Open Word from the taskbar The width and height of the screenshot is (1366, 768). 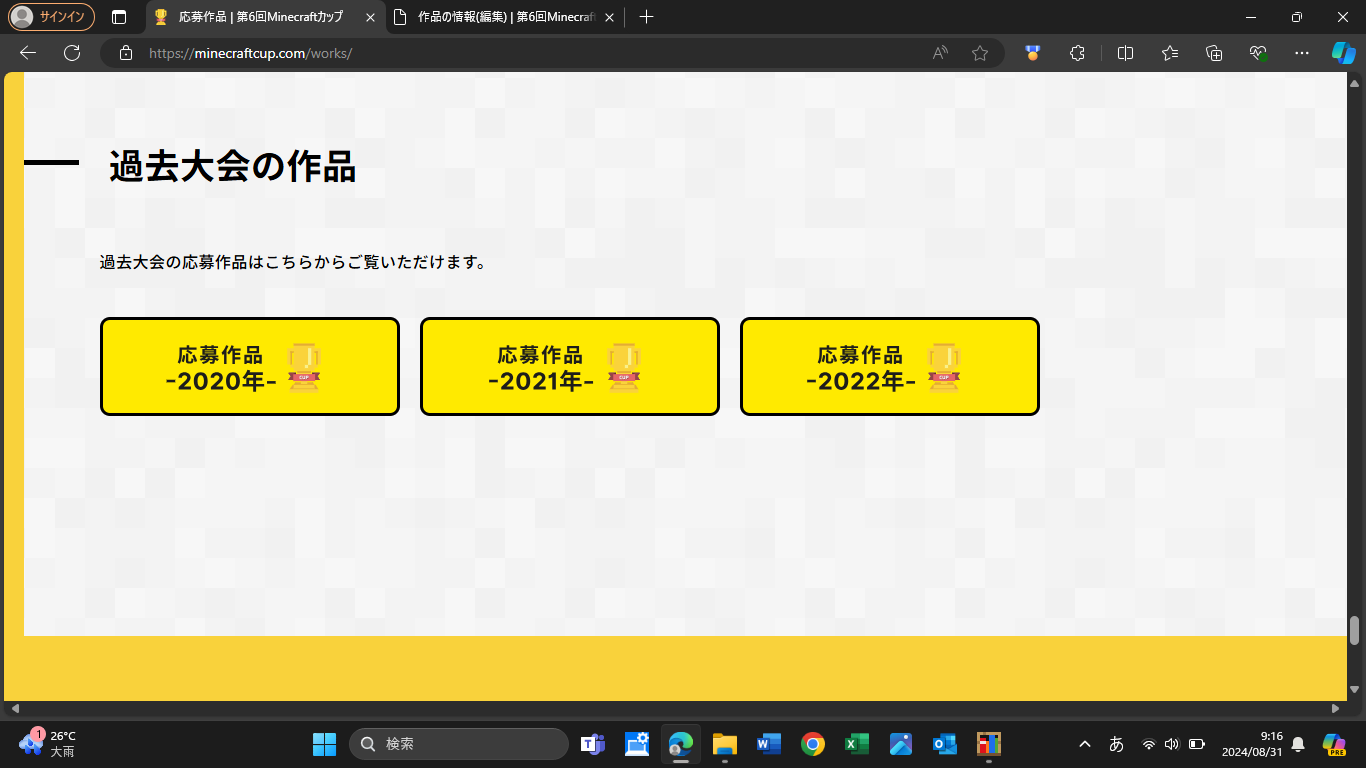click(x=769, y=744)
